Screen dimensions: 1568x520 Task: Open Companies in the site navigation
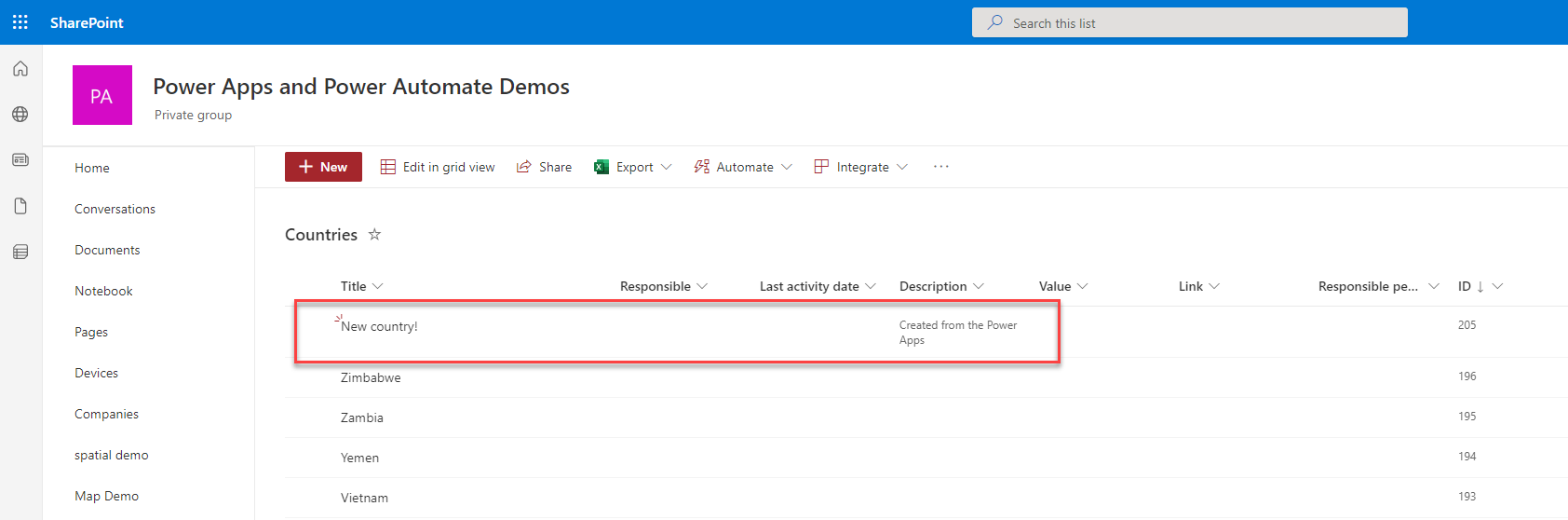tap(107, 414)
